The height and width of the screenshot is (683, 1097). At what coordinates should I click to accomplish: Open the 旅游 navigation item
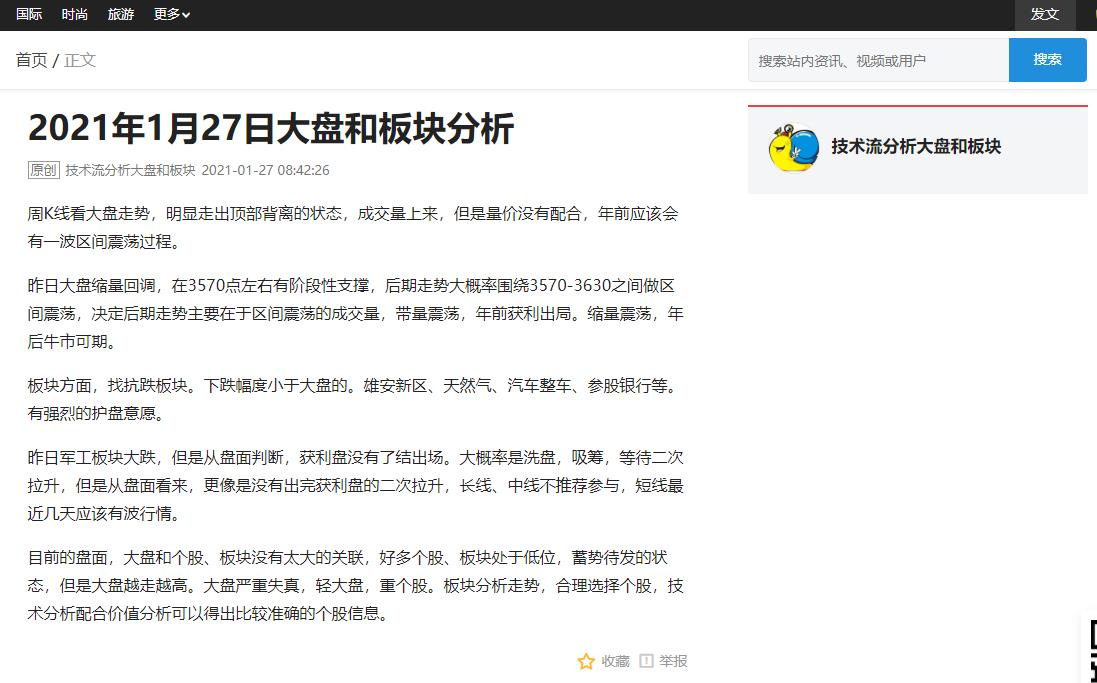121,14
